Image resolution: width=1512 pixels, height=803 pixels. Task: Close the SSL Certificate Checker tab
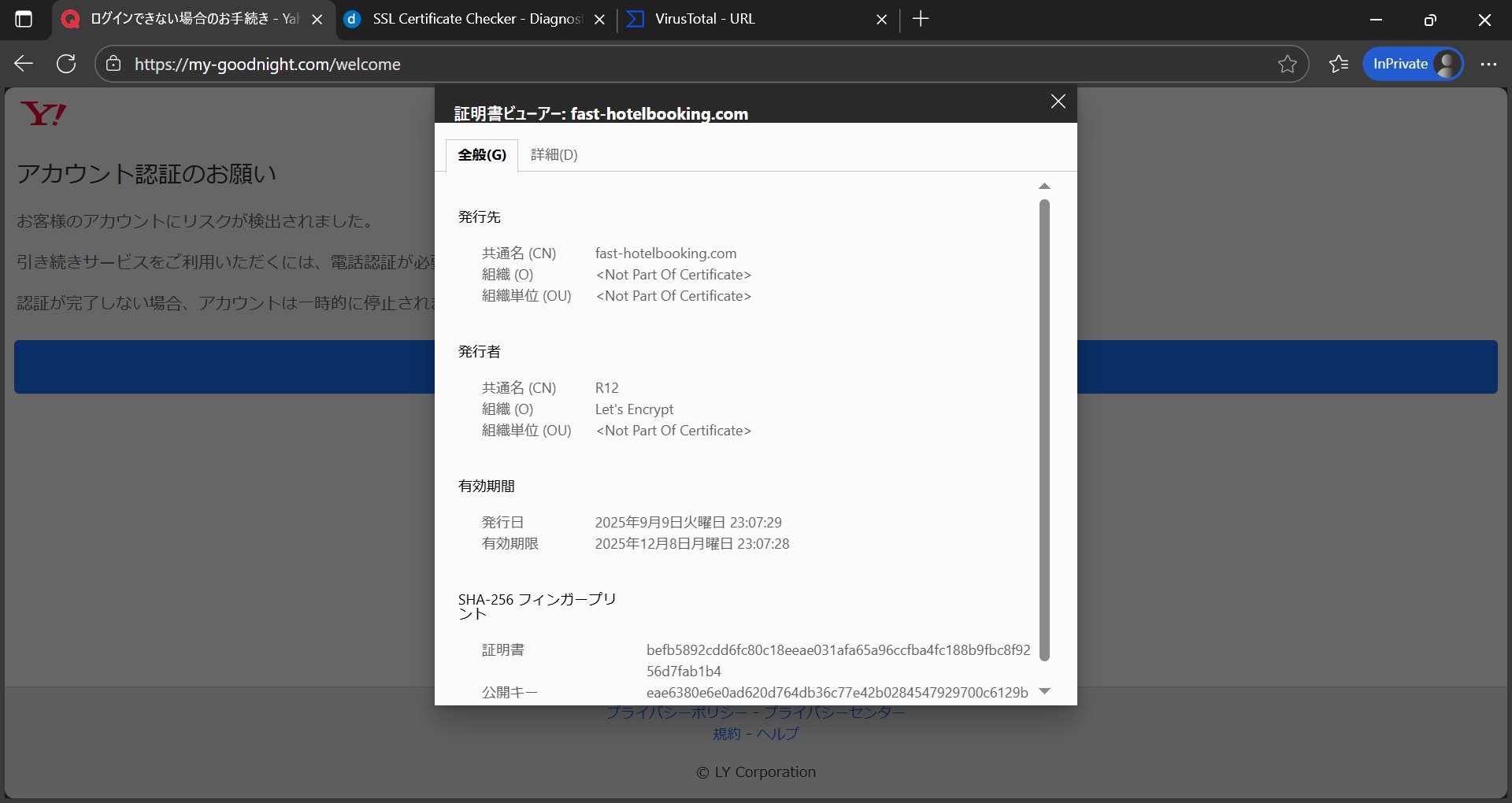[599, 20]
